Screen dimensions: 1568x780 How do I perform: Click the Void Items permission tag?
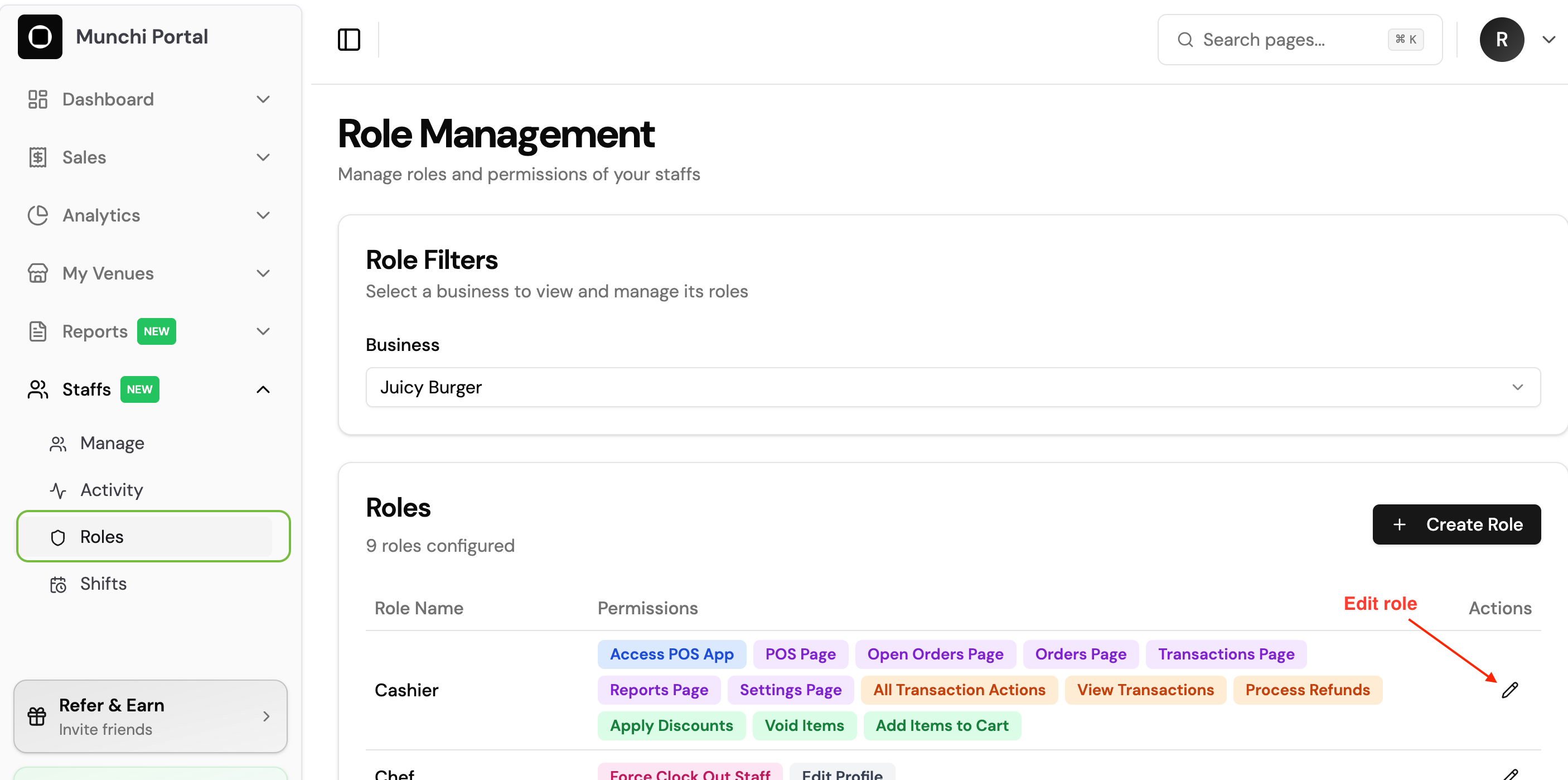[804, 726]
